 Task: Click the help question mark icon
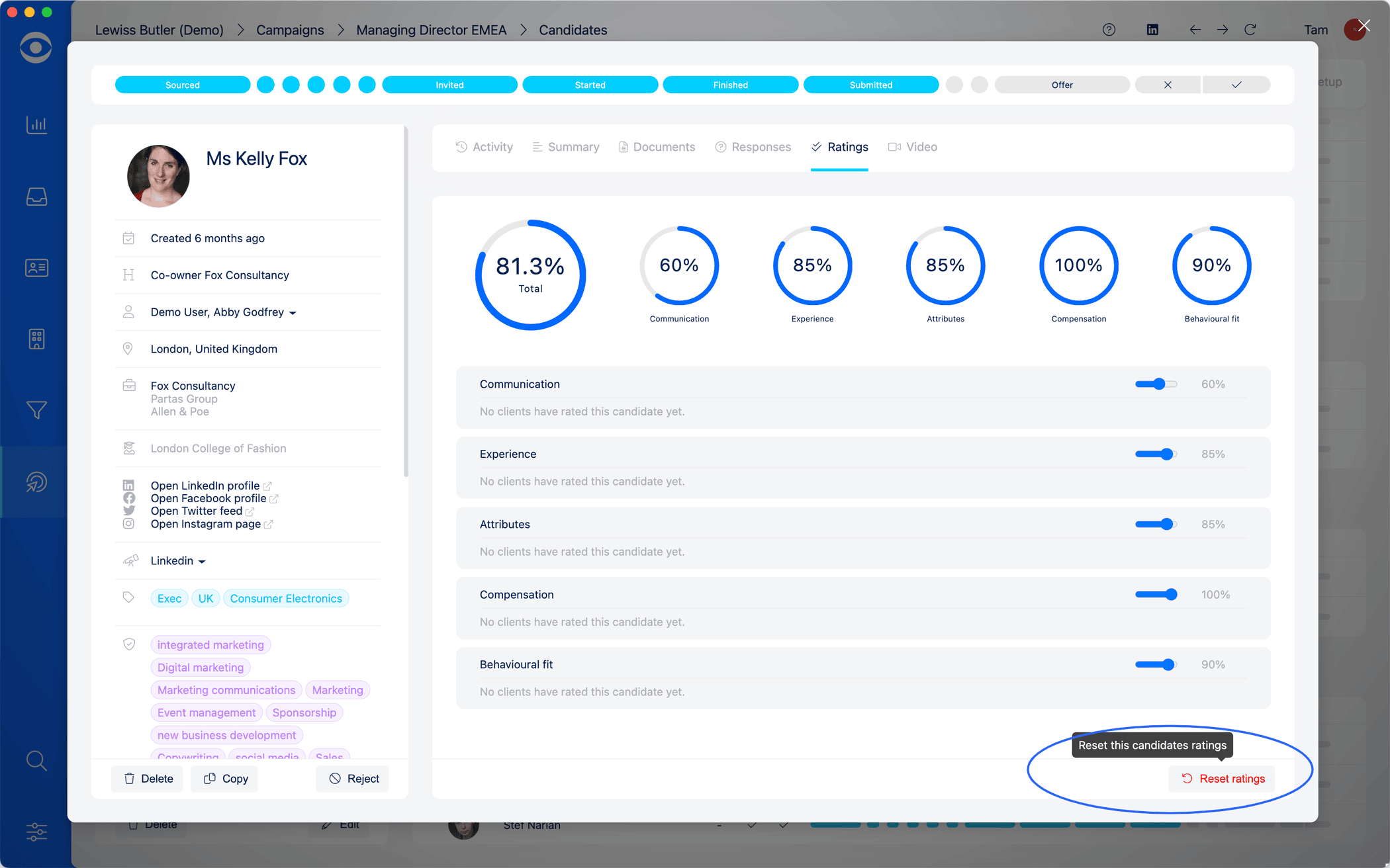point(1109,30)
